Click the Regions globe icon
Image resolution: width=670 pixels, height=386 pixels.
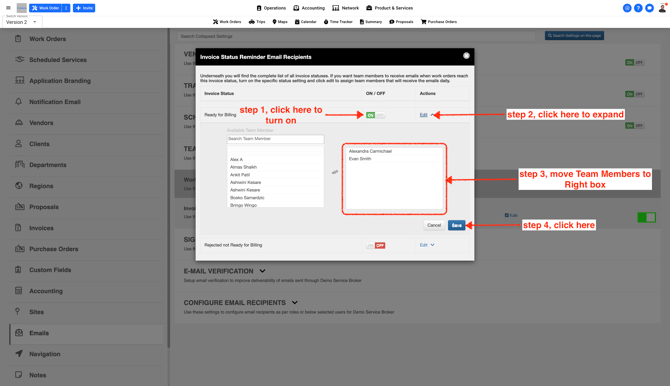point(18,186)
